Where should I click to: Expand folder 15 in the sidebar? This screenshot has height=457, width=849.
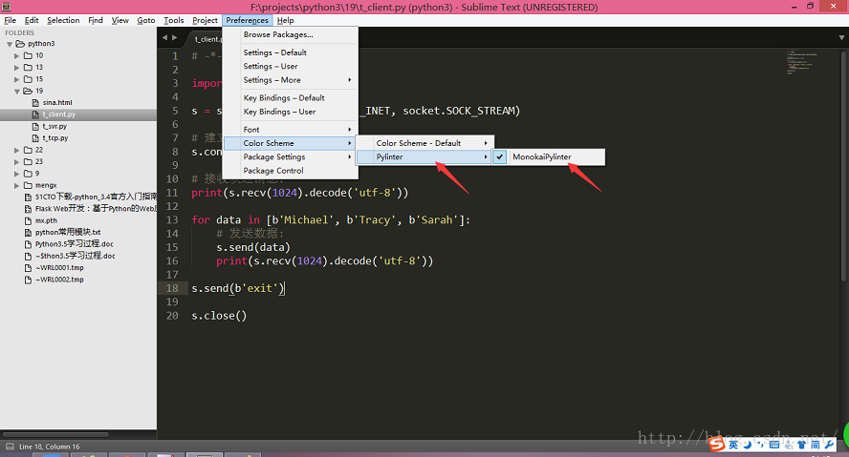click(17, 80)
